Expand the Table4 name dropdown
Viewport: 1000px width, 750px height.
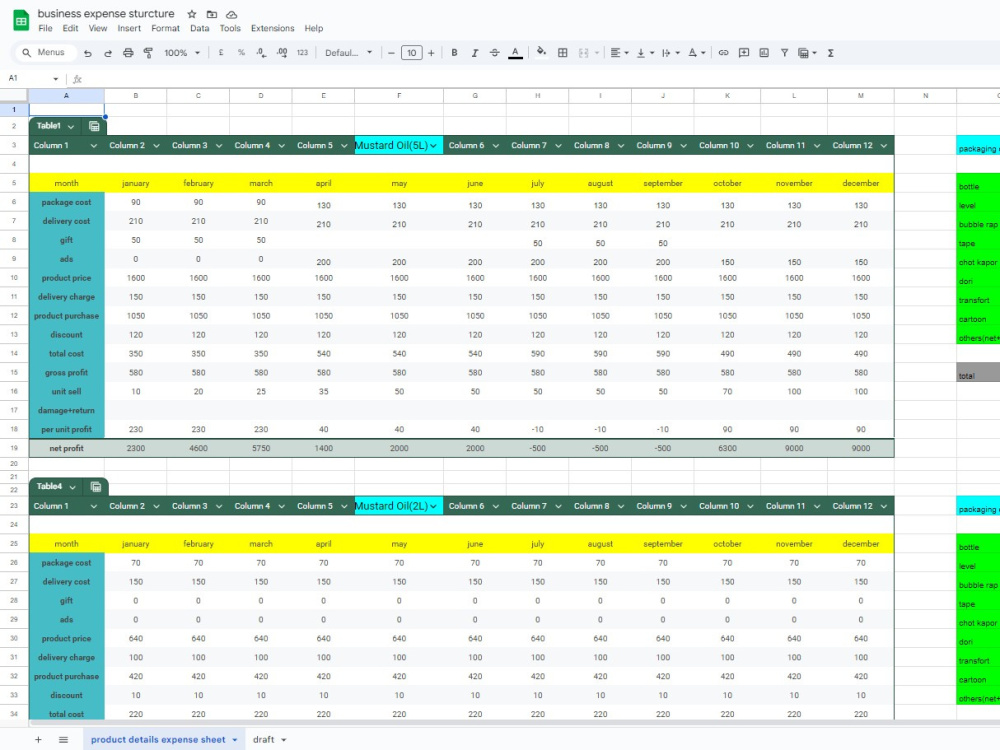pos(73,487)
